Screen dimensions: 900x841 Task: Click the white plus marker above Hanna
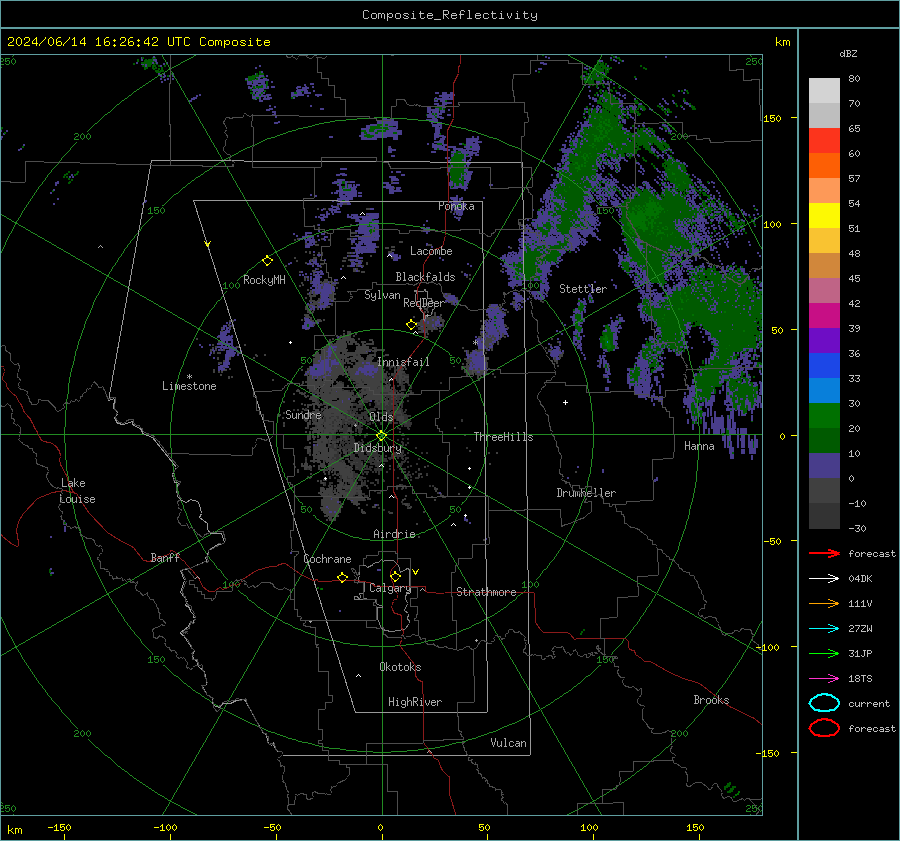[x=565, y=402]
